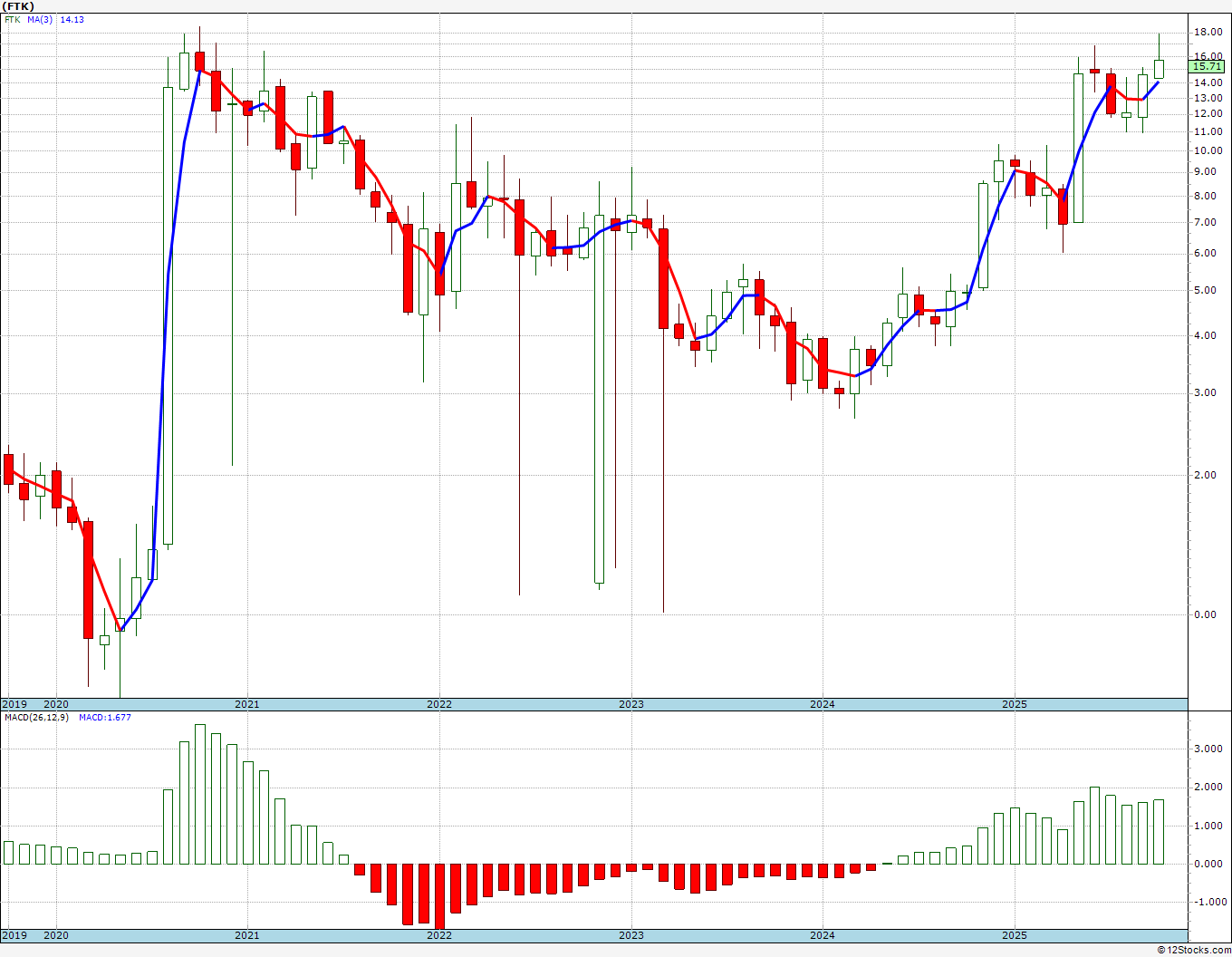Click 2021 on the price chart time axis
The image size is (1232, 957).
246,704
